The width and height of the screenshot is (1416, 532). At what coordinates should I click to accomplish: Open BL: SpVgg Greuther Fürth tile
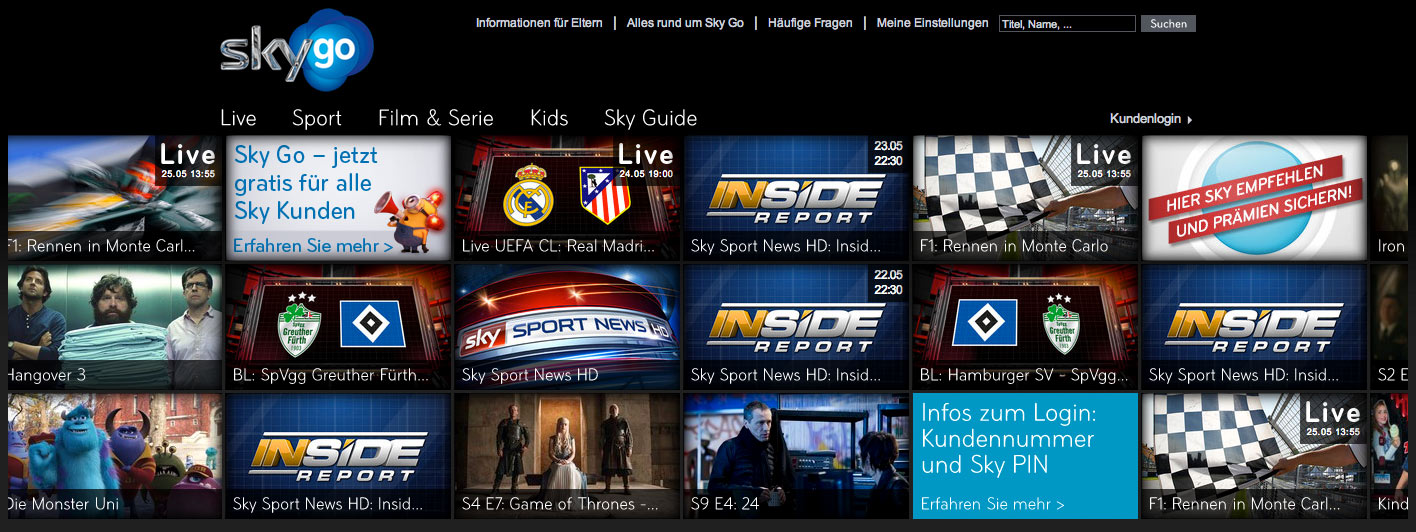tap(338, 327)
